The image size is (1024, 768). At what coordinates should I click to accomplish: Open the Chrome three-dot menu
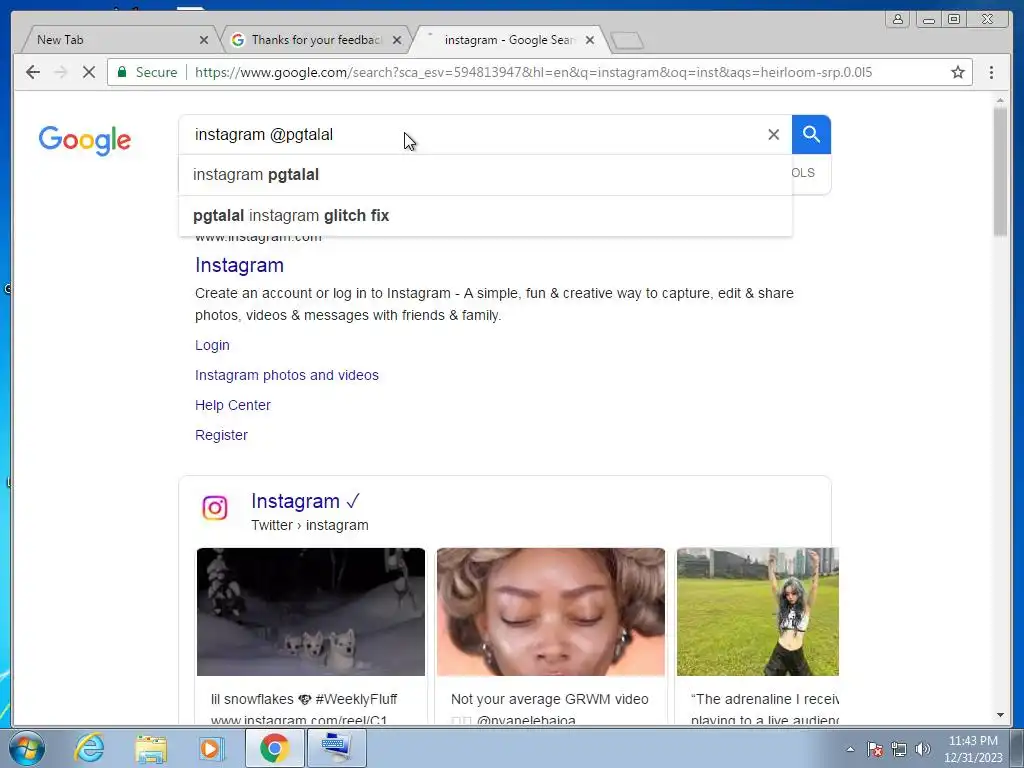[991, 72]
